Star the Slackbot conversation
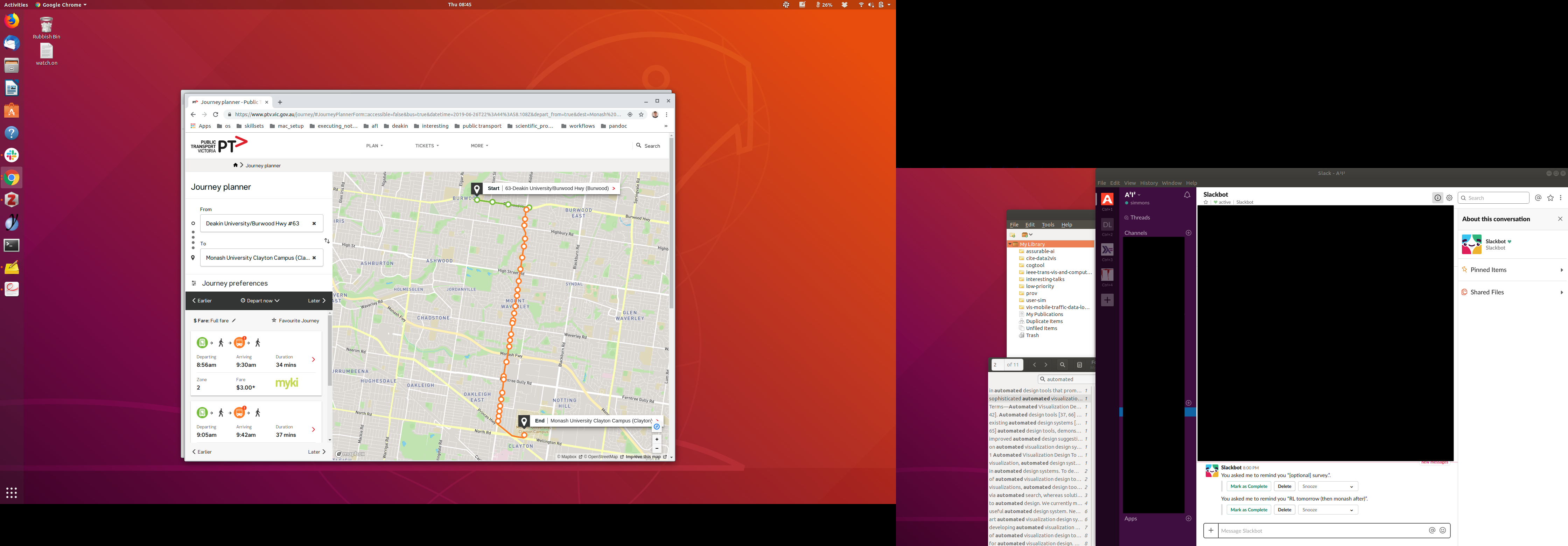Image resolution: width=1568 pixels, height=546 pixels. (1206, 203)
